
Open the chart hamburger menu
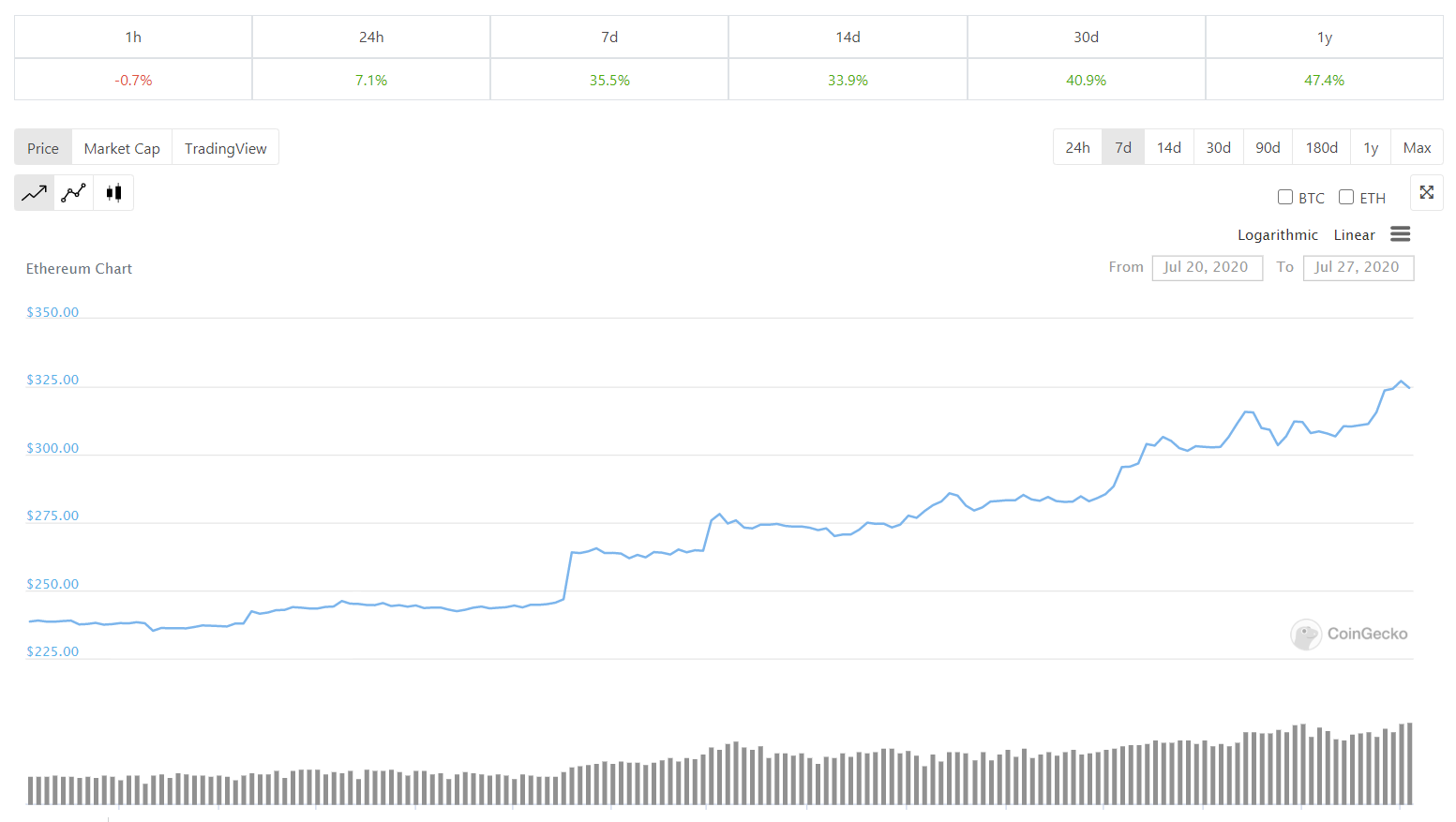1400,234
